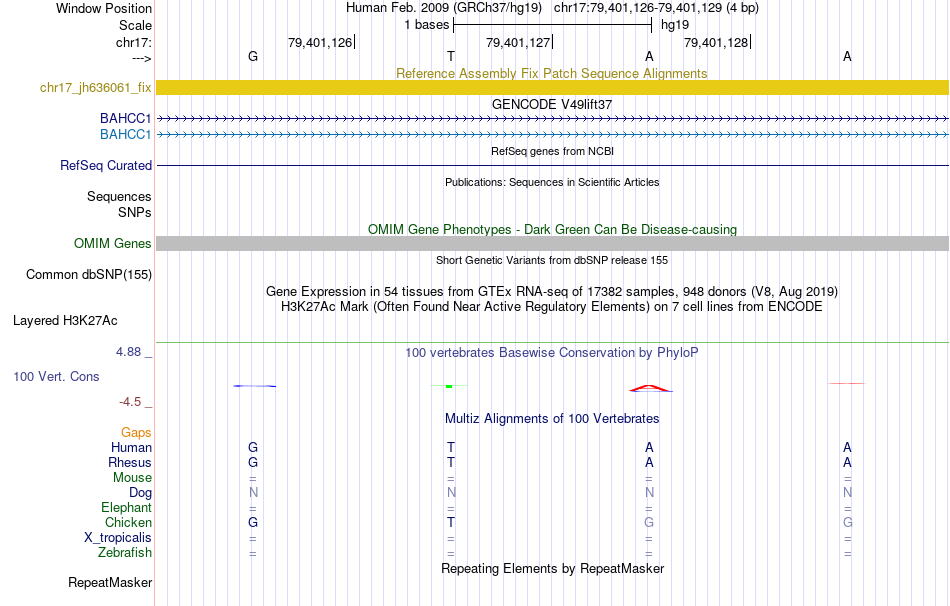Screen dimensions: 950x606
Task: Click the G base in the reference sequence row
Action: [253, 56]
